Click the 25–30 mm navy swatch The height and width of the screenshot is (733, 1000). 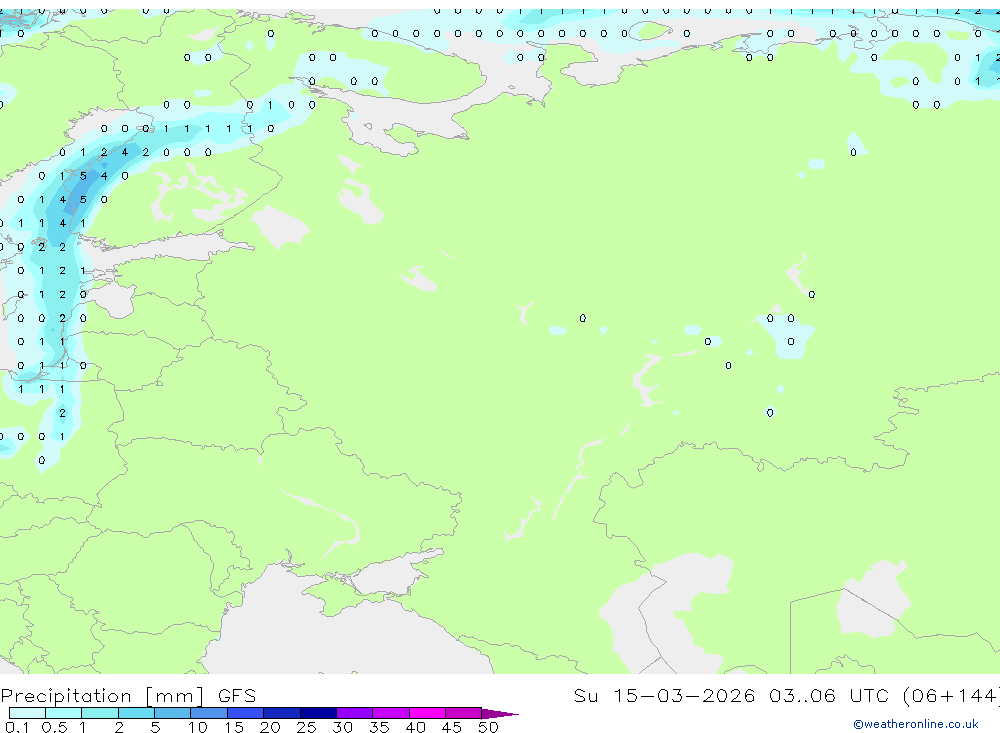click(318, 713)
